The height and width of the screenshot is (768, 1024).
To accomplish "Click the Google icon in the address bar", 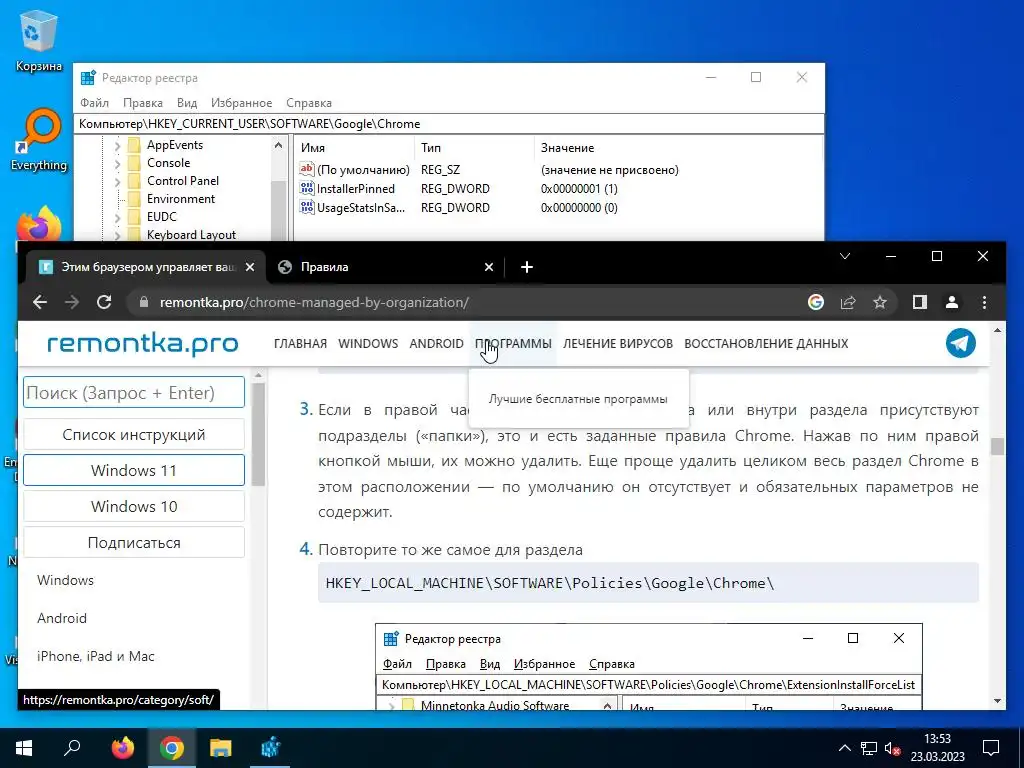I will [816, 302].
